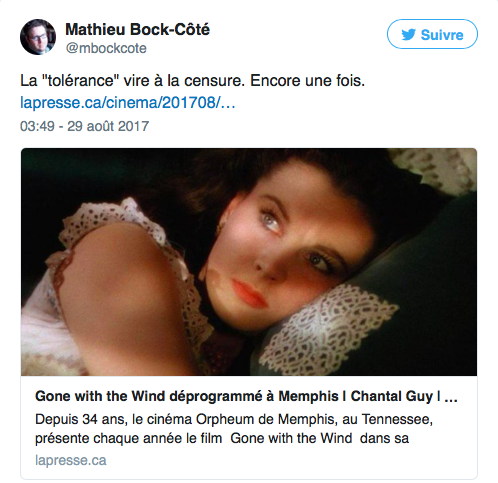The image size is (498, 483).
Task: Click the trailing ellipsis of the lapresse.ca link
Action: point(228,103)
